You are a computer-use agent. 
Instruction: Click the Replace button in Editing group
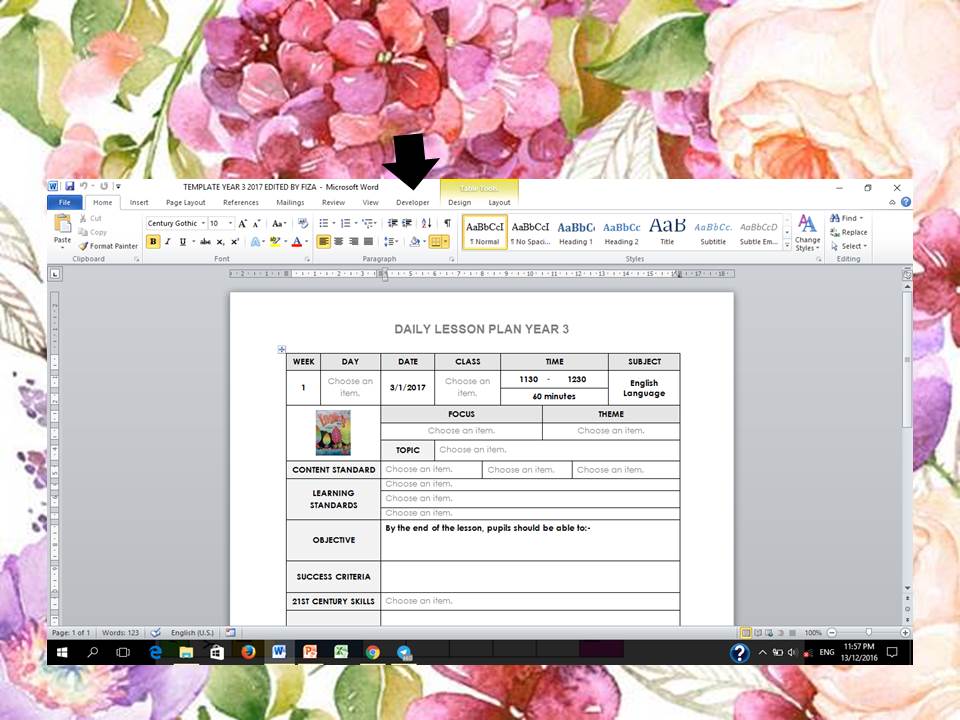[852, 232]
